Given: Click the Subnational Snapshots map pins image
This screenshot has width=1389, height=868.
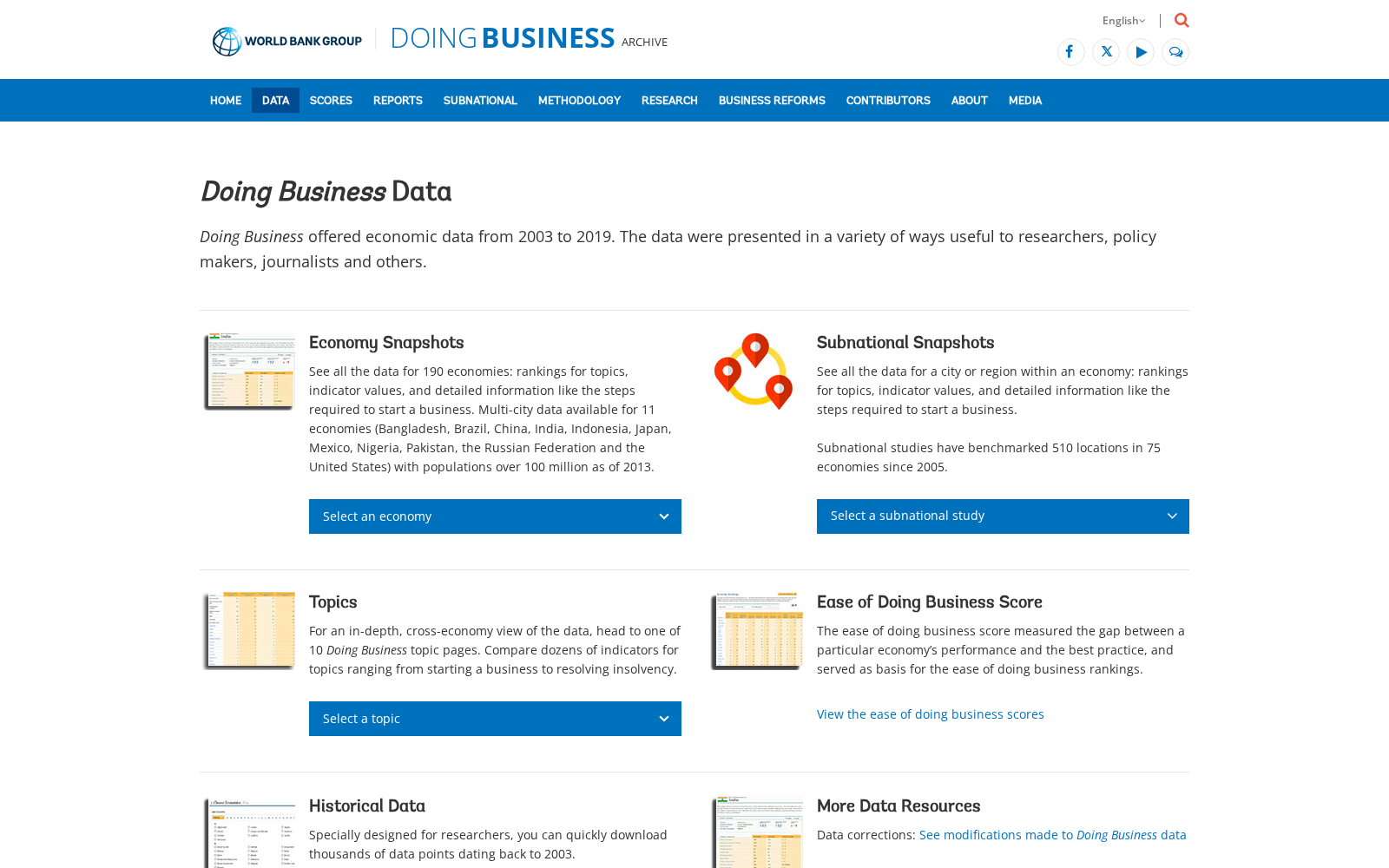Looking at the screenshot, I should pos(754,372).
